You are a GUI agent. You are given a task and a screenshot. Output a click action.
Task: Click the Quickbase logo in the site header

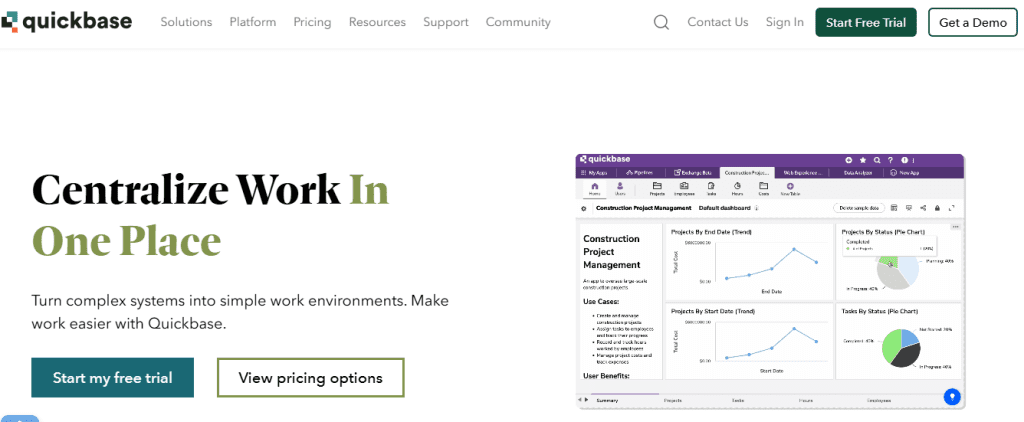pos(67,22)
